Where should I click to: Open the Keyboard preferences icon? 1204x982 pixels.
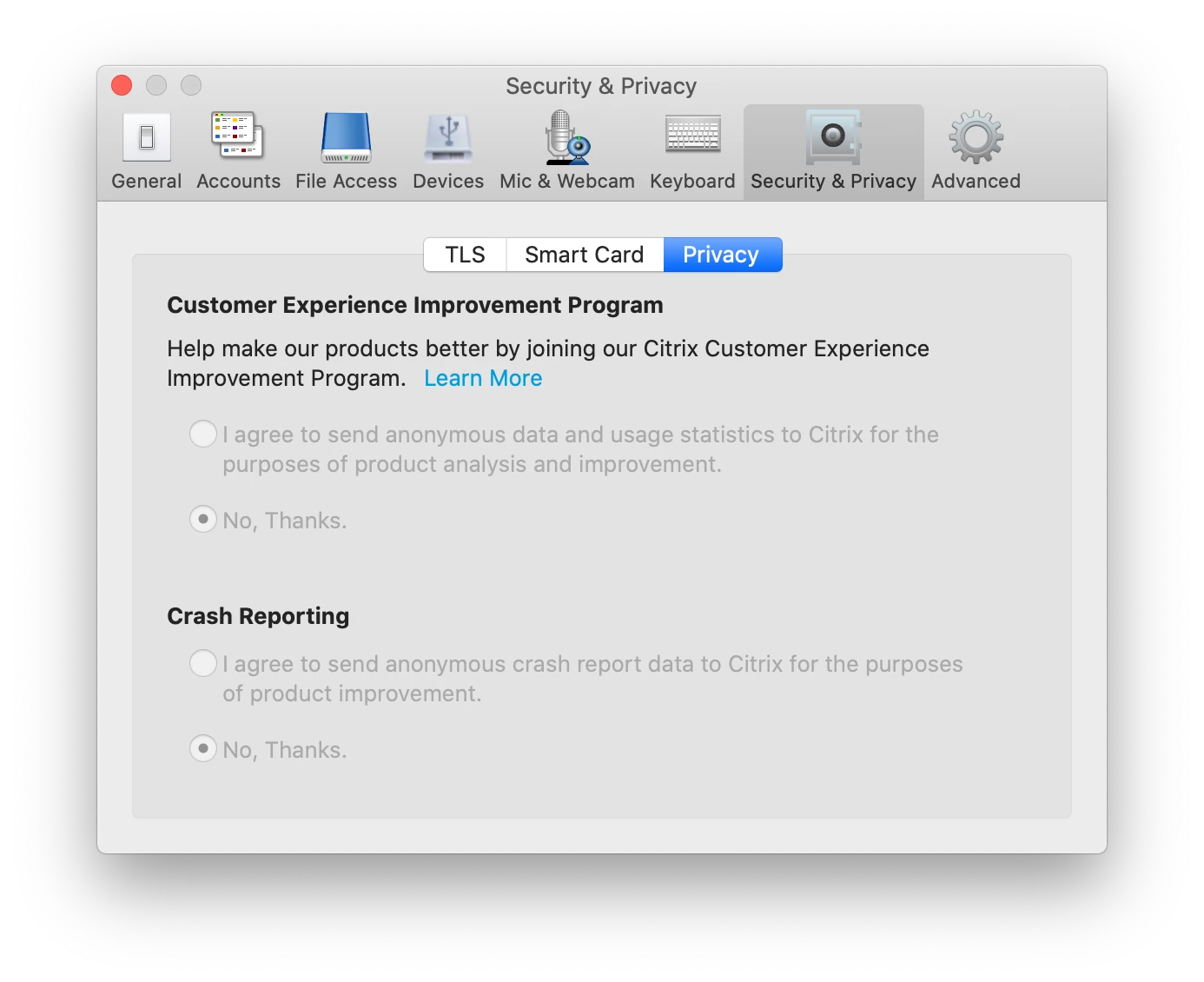coord(692,135)
